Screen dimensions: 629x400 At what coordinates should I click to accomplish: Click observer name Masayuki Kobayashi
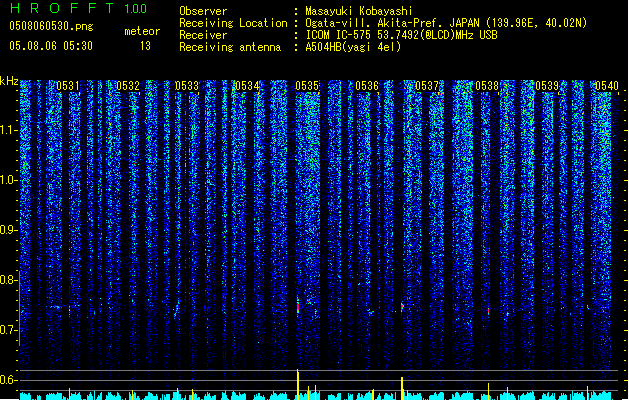pyautogui.click(x=359, y=11)
